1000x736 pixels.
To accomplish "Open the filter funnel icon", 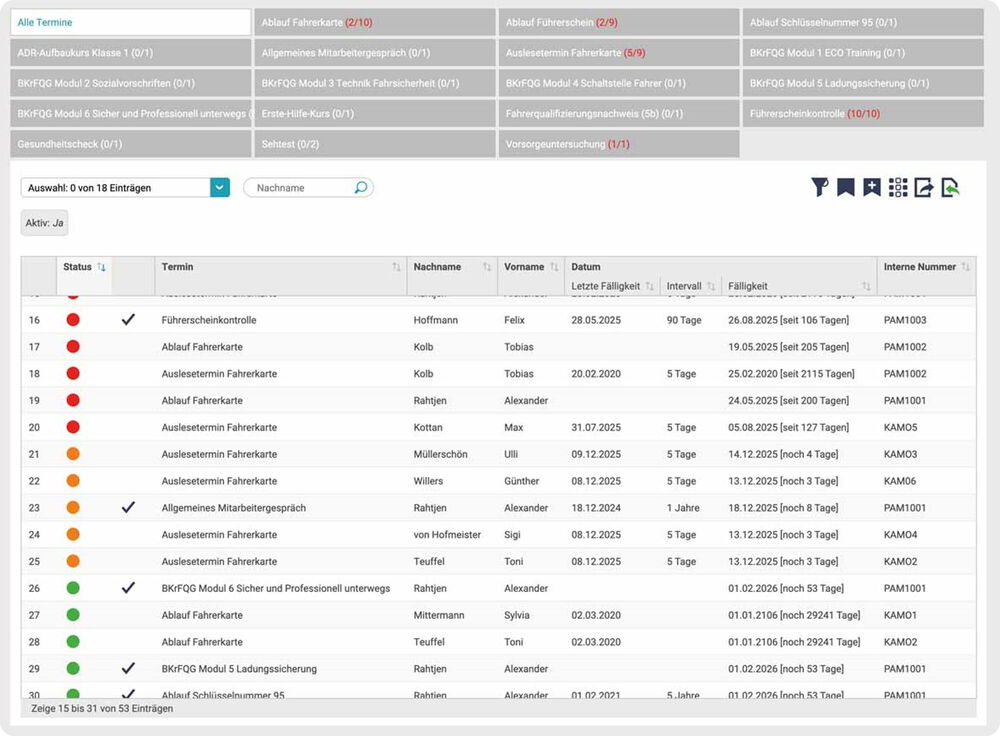I will (820, 187).
